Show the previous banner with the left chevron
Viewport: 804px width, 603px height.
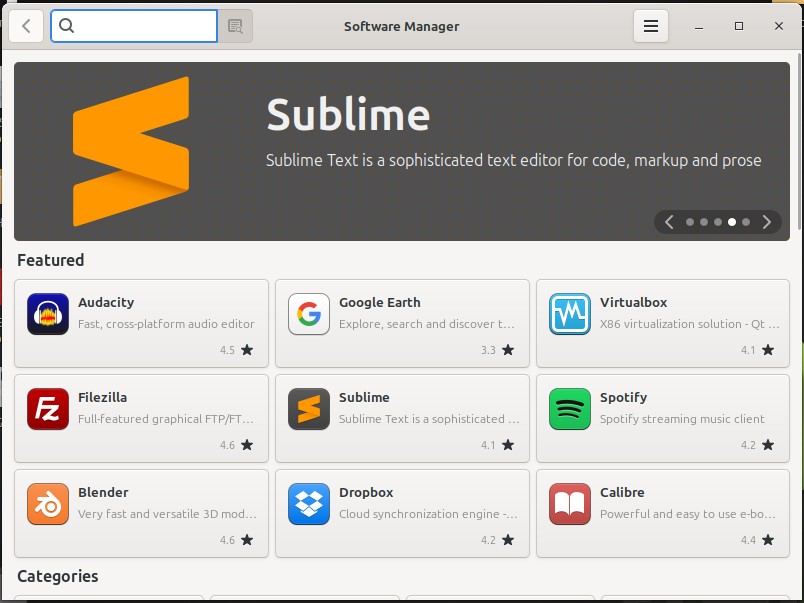click(x=668, y=222)
